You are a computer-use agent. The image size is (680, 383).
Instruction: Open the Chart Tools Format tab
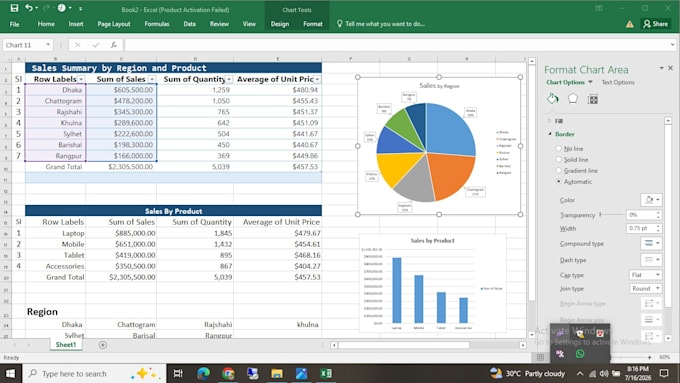(313, 24)
